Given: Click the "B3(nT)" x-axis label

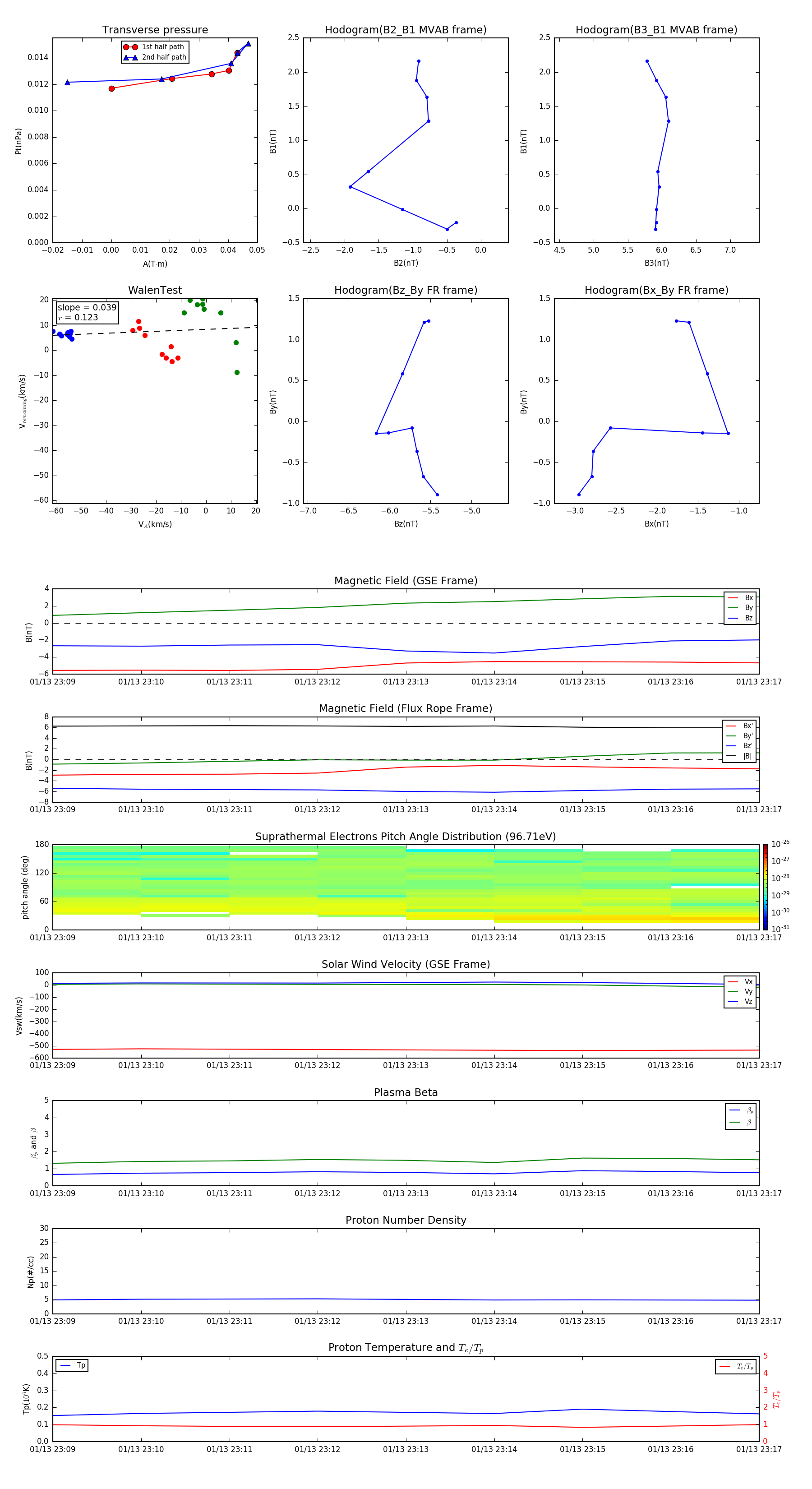Looking at the screenshot, I should pos(656,263).
